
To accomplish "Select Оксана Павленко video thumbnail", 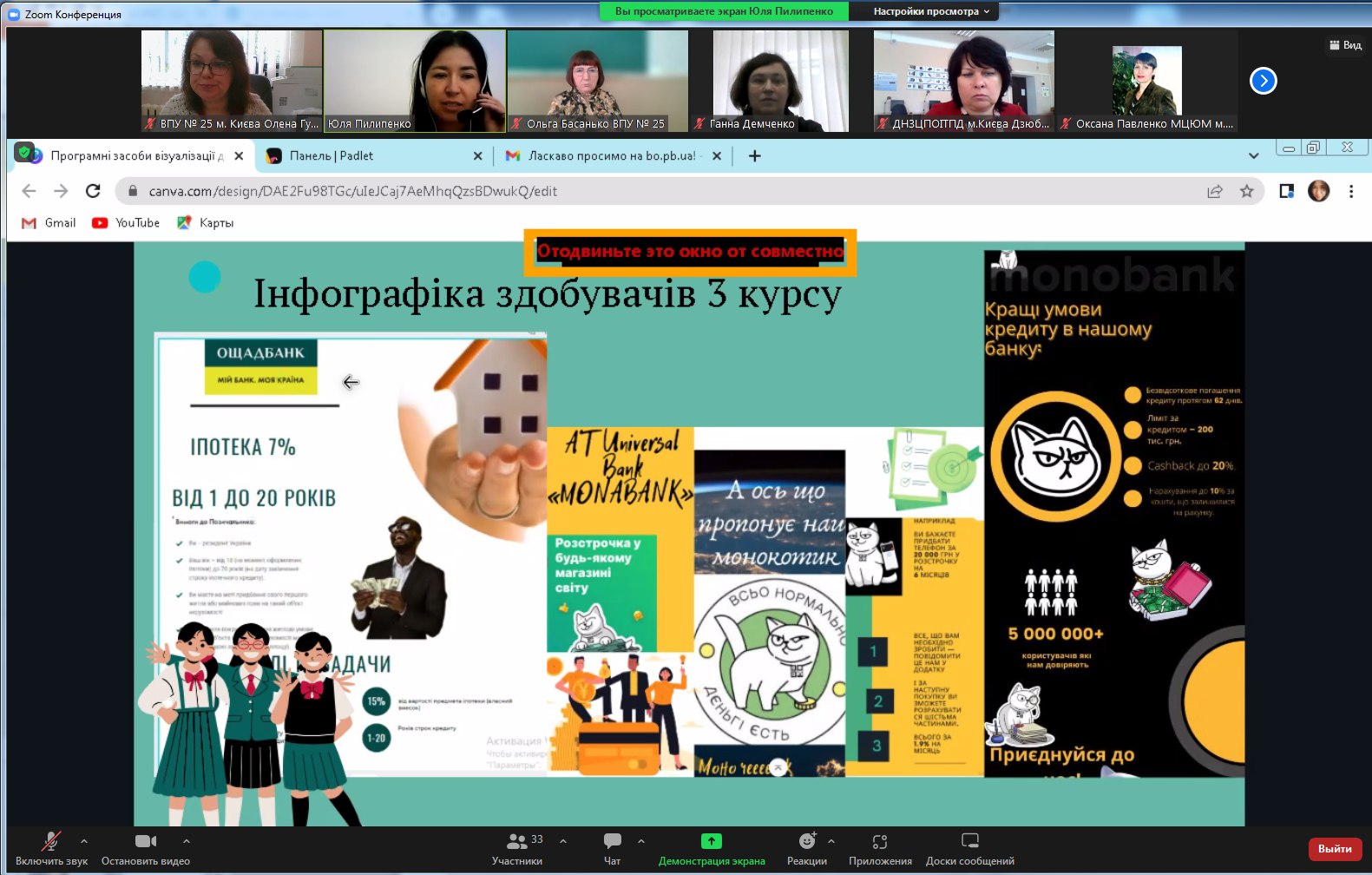I will click(1147, 81).
